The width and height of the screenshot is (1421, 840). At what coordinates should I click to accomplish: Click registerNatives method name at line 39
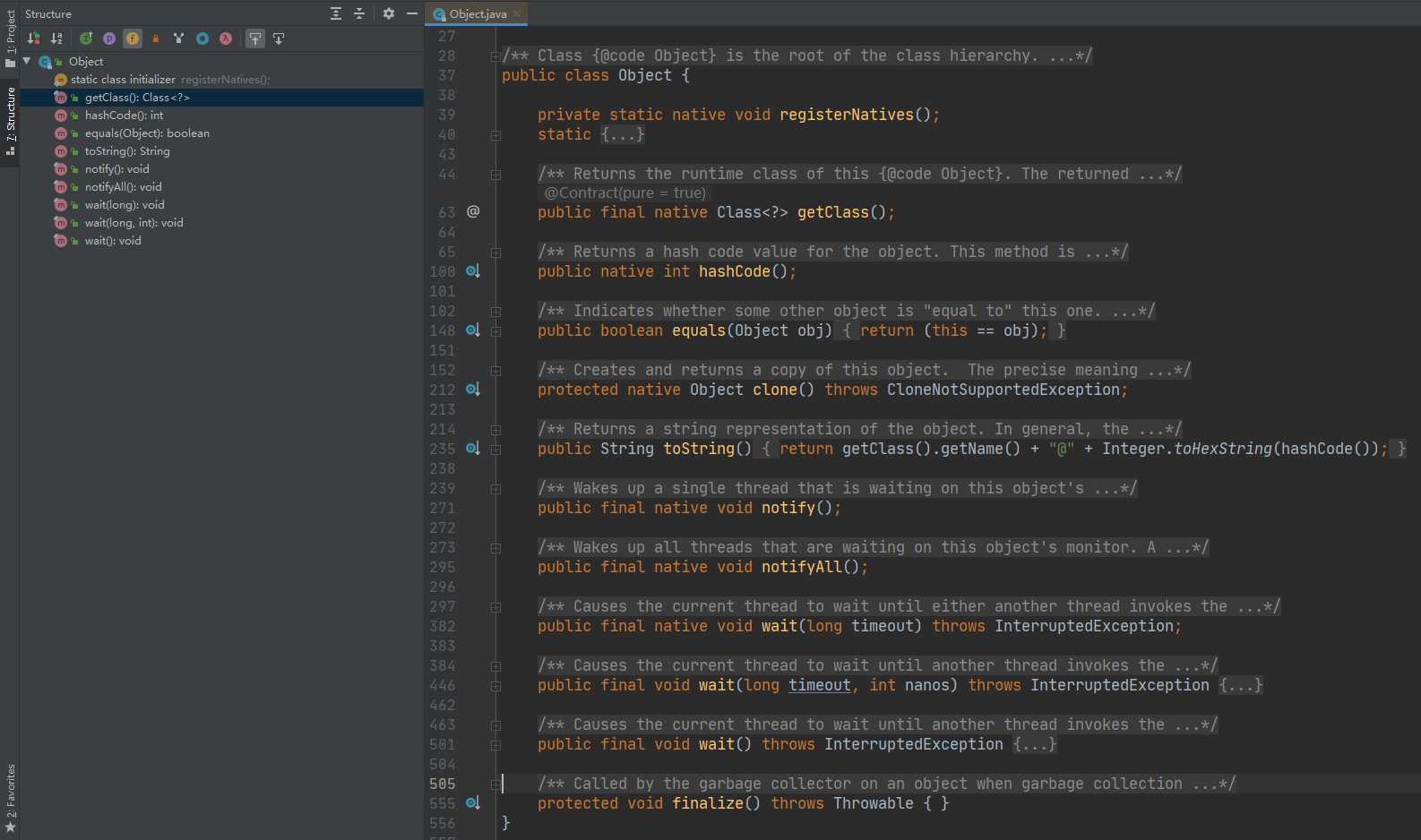click(x=847, y=115)
